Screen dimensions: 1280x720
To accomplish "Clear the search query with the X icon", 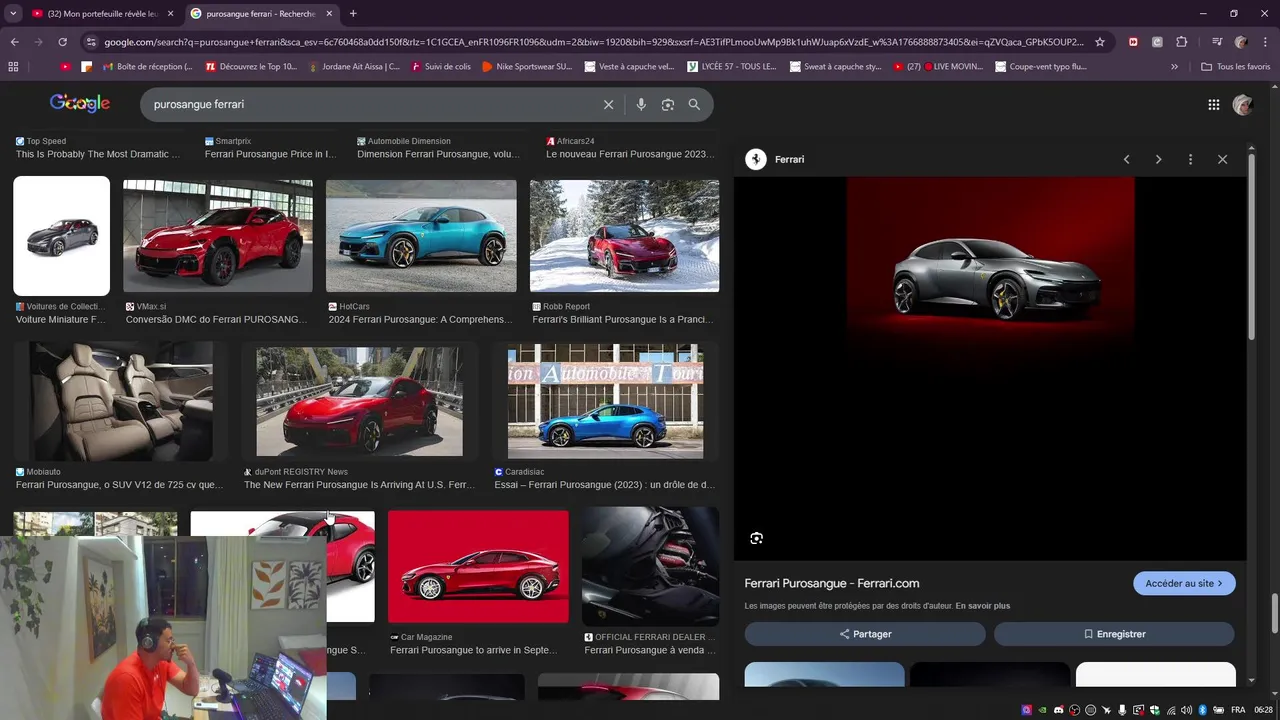I will click(x=608, y=104).
